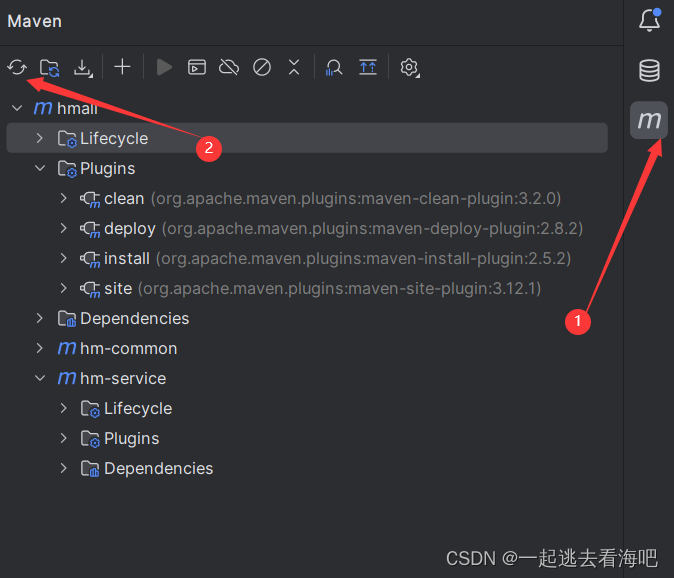Viewport: 674px width, 578px height.
Task: Select Dependencies row under hmall
Action: (307, 318)
